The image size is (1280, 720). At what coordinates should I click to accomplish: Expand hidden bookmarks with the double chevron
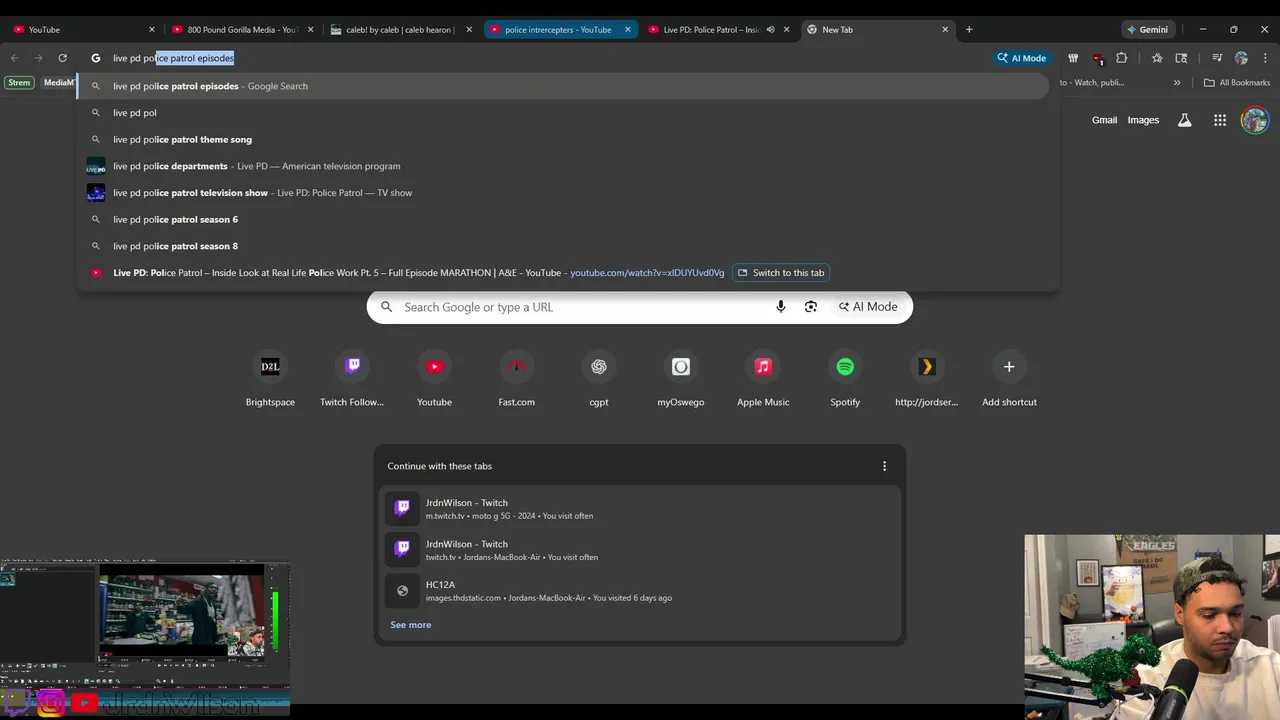point(1177,82)
